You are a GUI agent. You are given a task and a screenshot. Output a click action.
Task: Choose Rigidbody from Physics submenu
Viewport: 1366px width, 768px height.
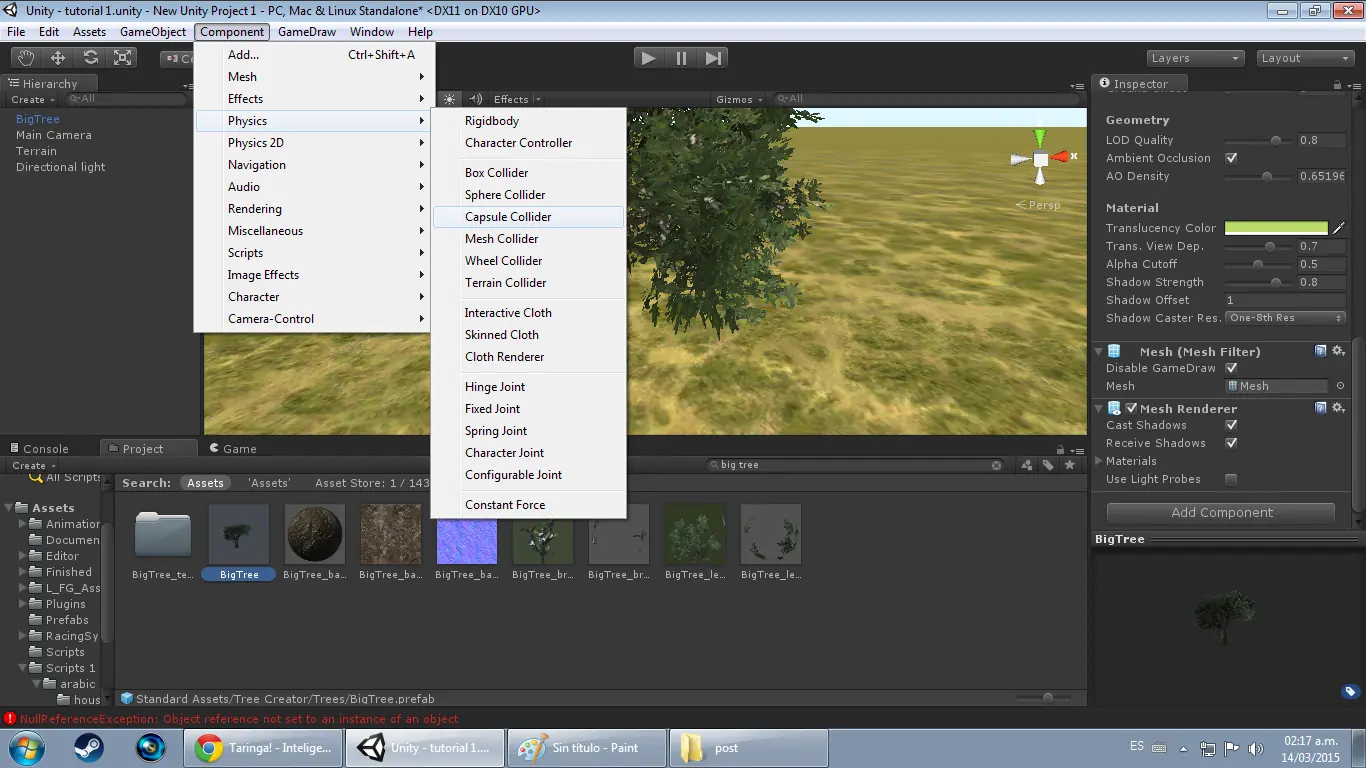528,121
